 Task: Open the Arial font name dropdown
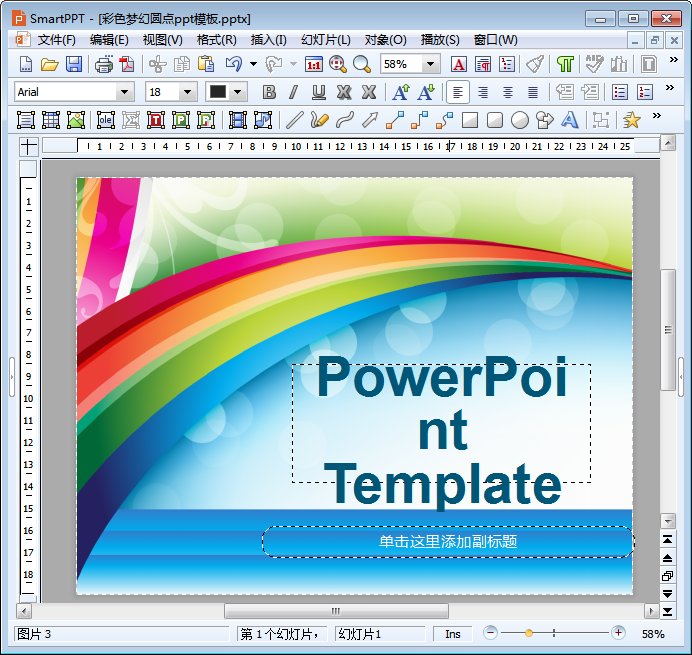(x=125, y=92)
